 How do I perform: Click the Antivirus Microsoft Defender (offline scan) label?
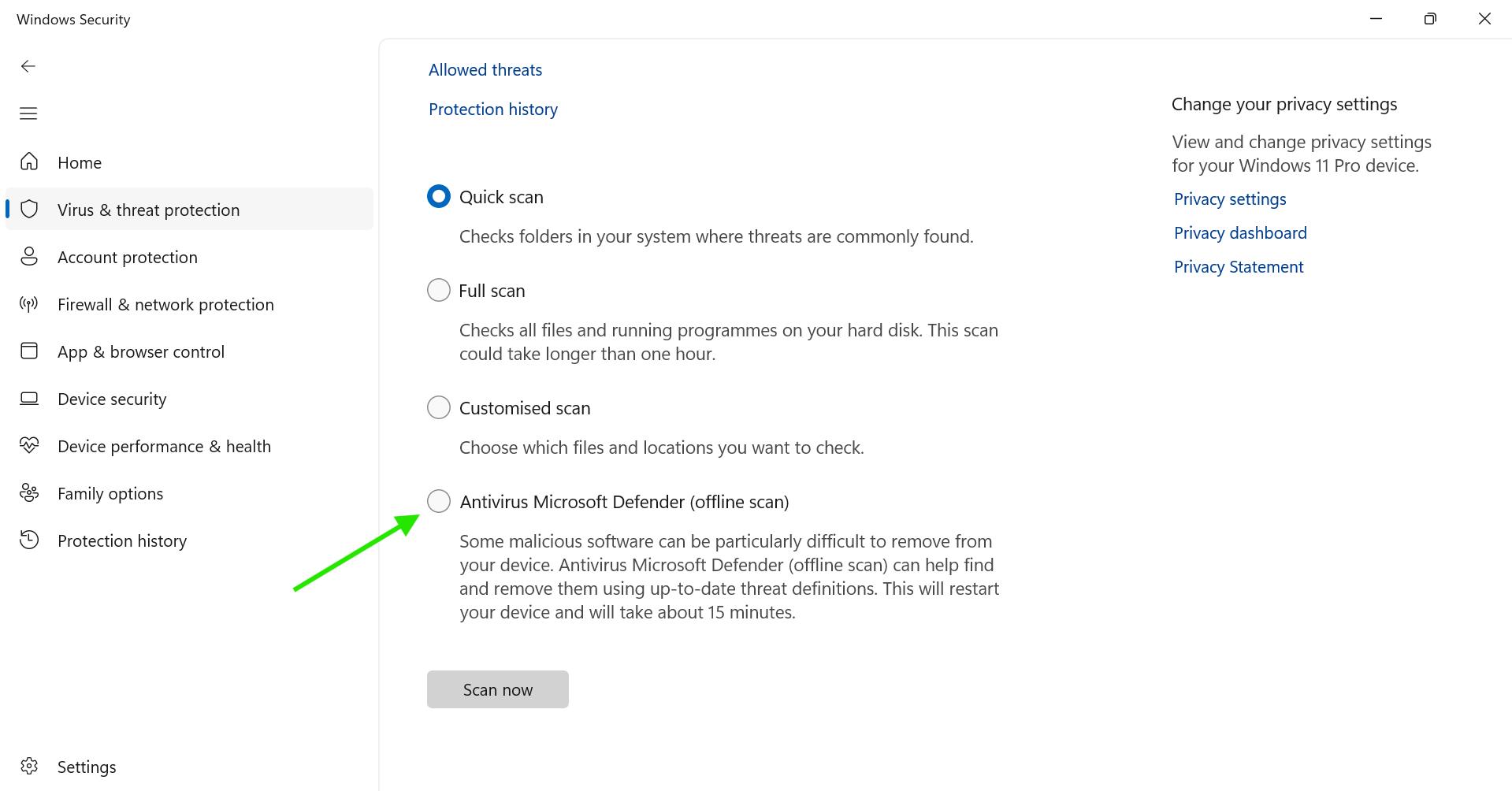point(624,502)
